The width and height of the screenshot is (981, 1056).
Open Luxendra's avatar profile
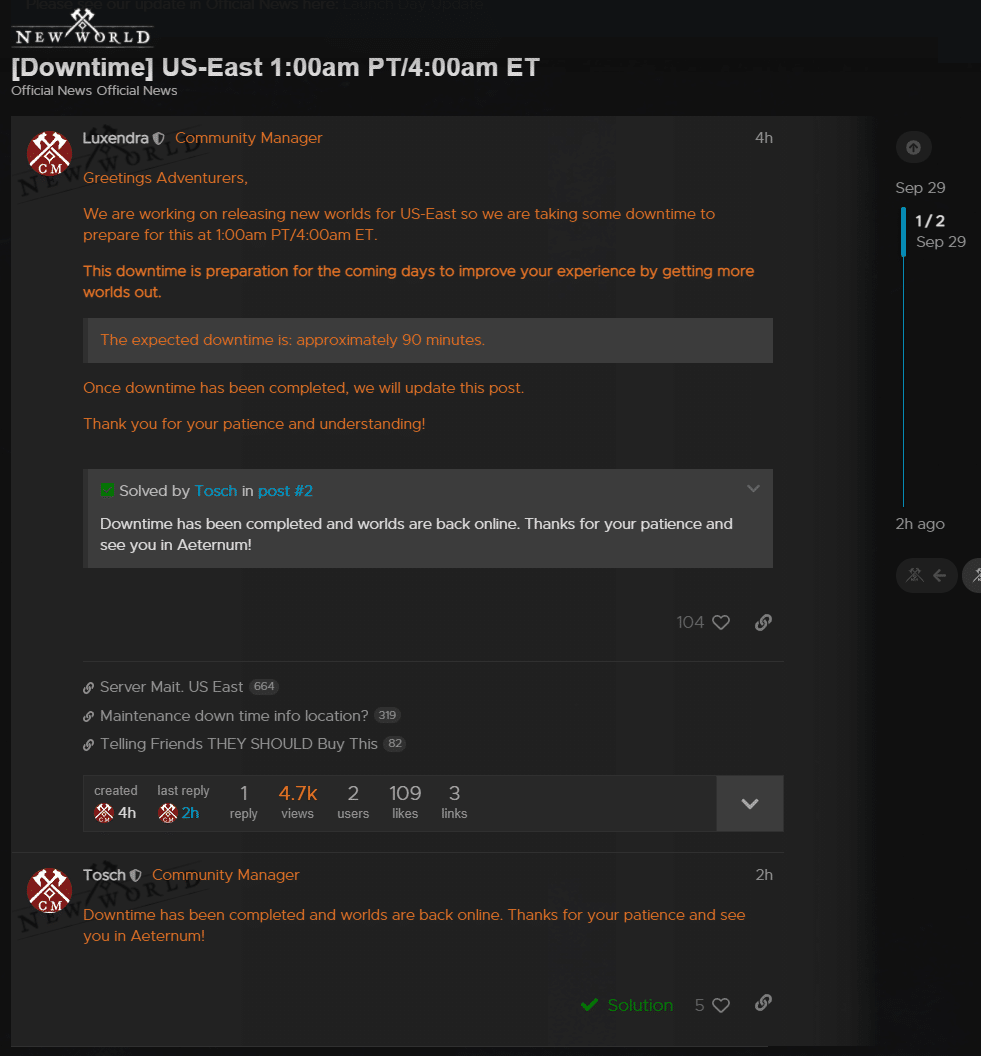[49, 154]
